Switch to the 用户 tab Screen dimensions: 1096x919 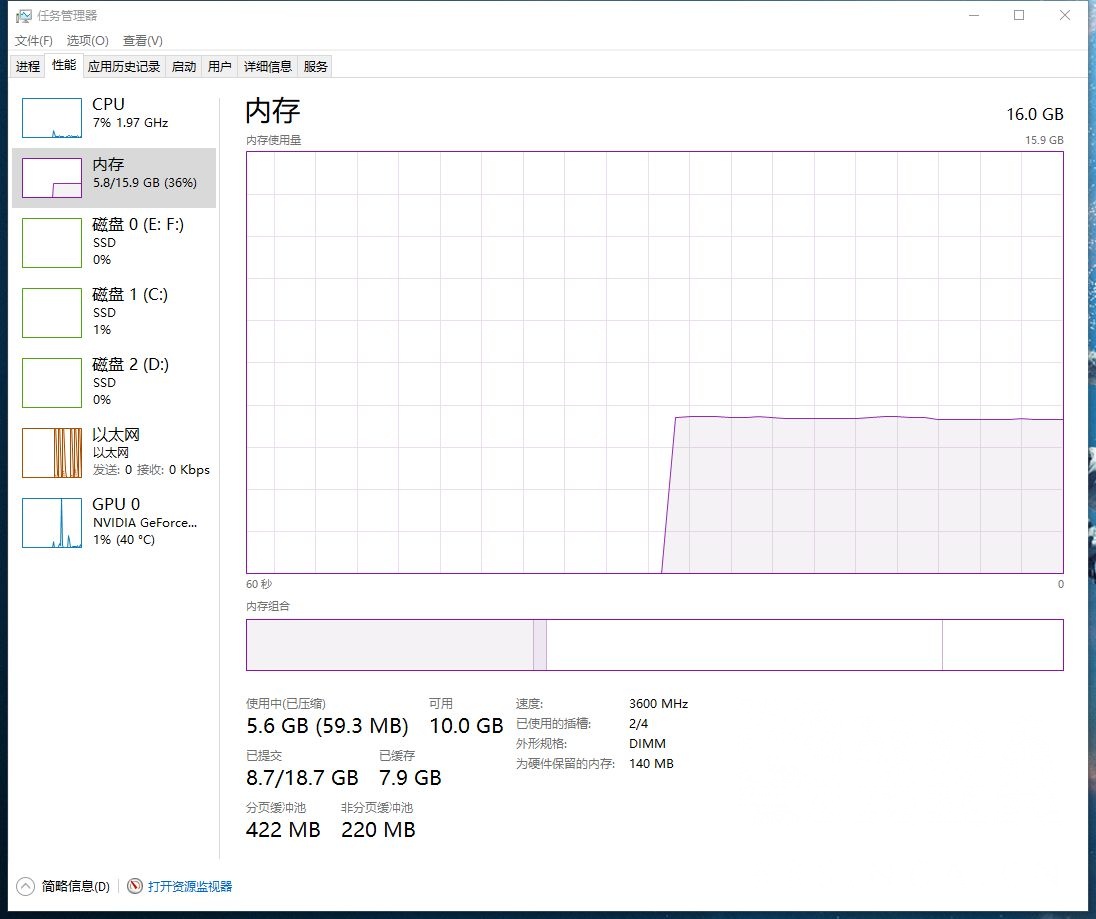point(219,66)
